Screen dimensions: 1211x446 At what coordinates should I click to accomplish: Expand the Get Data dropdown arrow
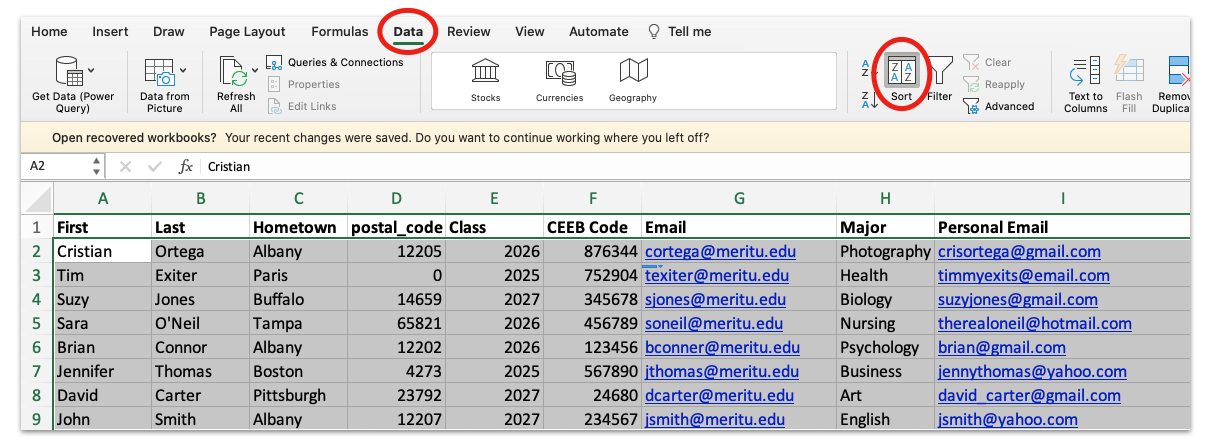pyautogui.click(x=92, y=71)
